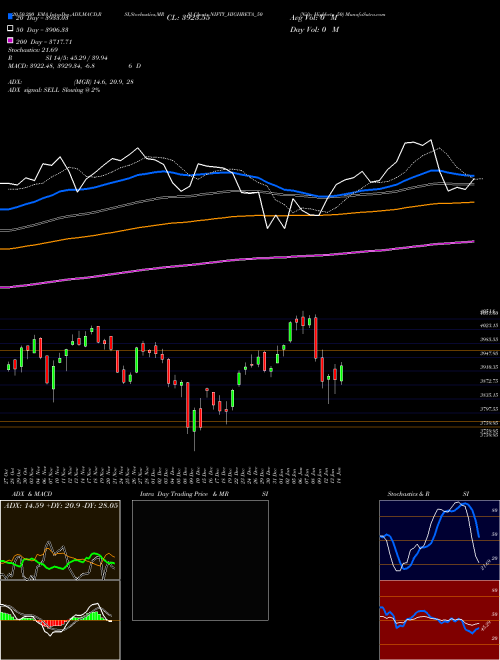Click the white 50 Day legend swatch
Image resolution: width=500 pixels, height=660 pixels.
[x=10, y=29]
